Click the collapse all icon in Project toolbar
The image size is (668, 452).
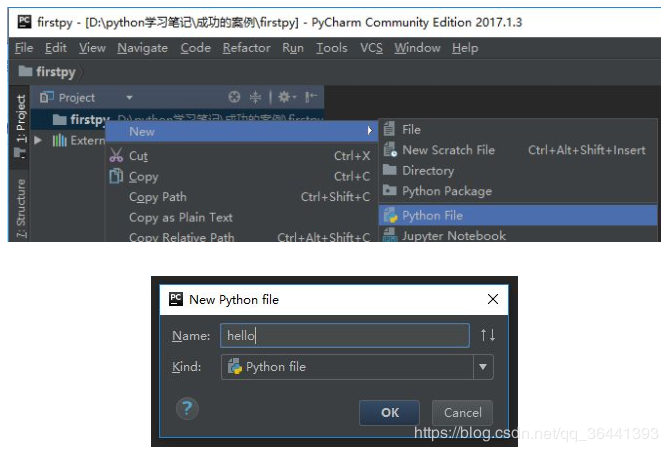pyautogui.click(x=255, y=97)
